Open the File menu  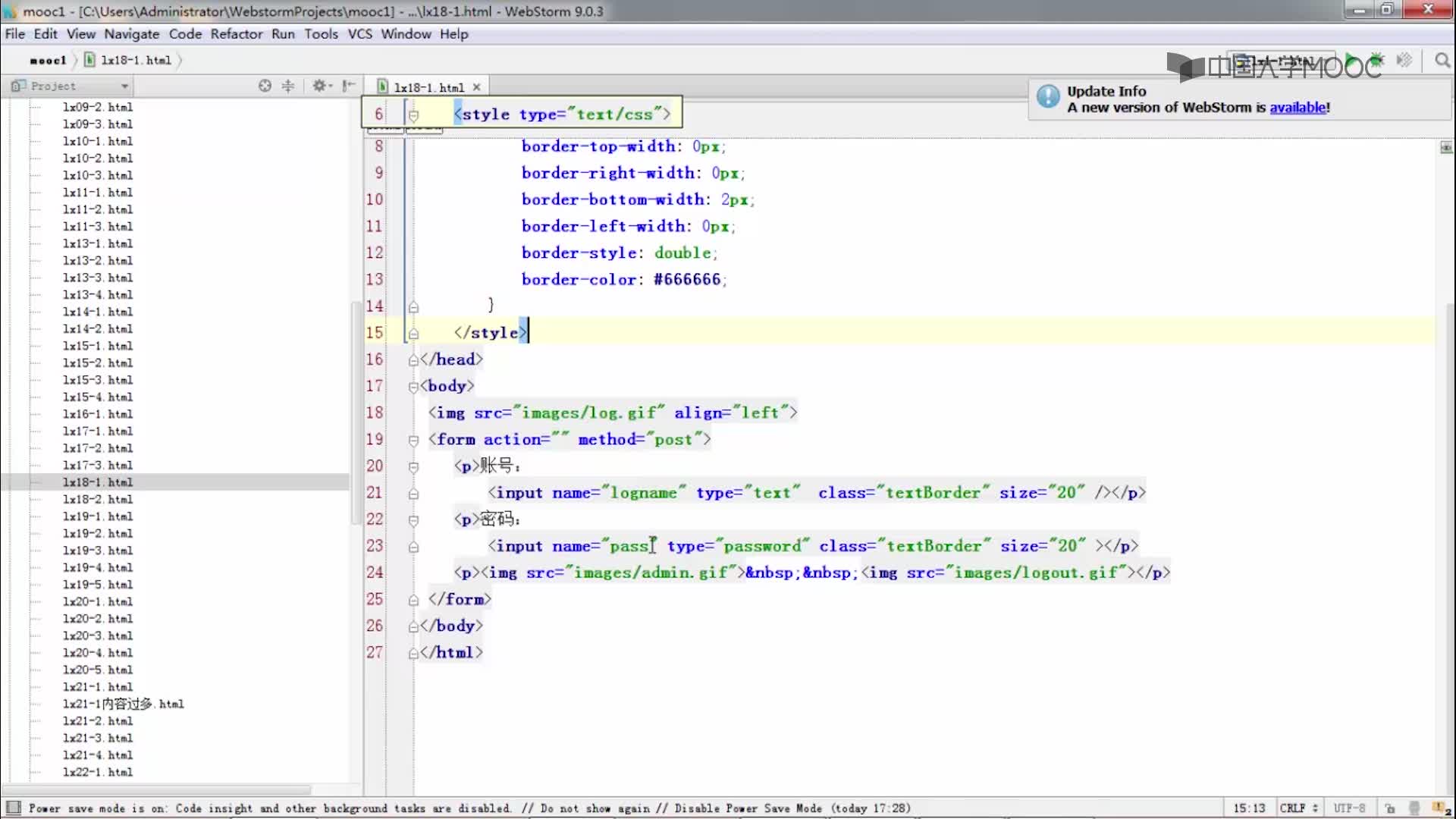(x=14, y=34)
